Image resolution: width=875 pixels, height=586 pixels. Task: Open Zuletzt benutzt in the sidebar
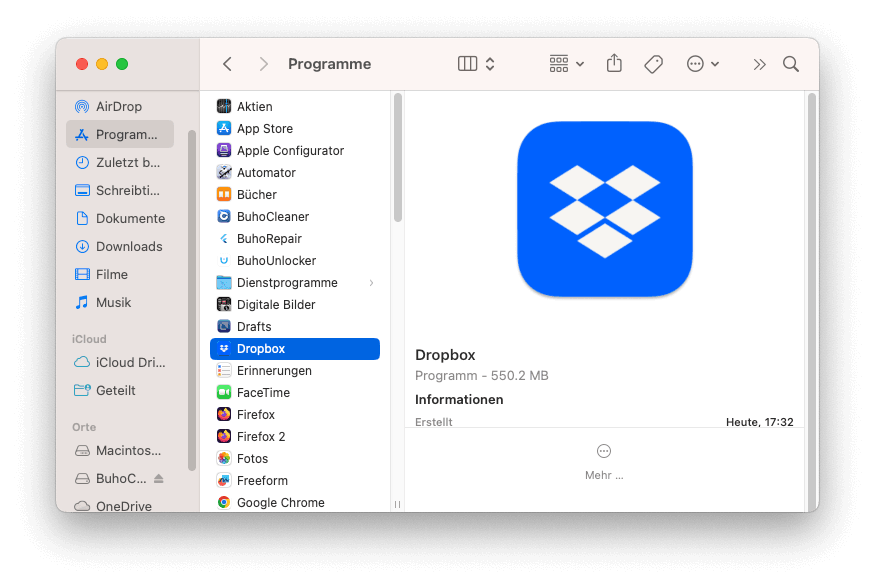[x=120, y=162]
